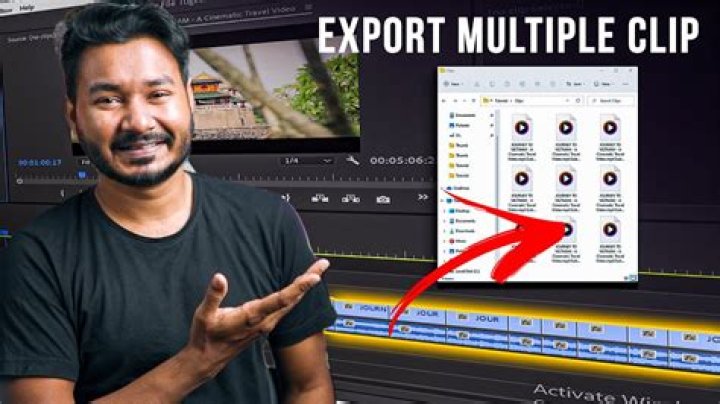Screen dimensions: 720x404
Task: Click the Search Clips box in File Explorer
Action: coord(611,100)
